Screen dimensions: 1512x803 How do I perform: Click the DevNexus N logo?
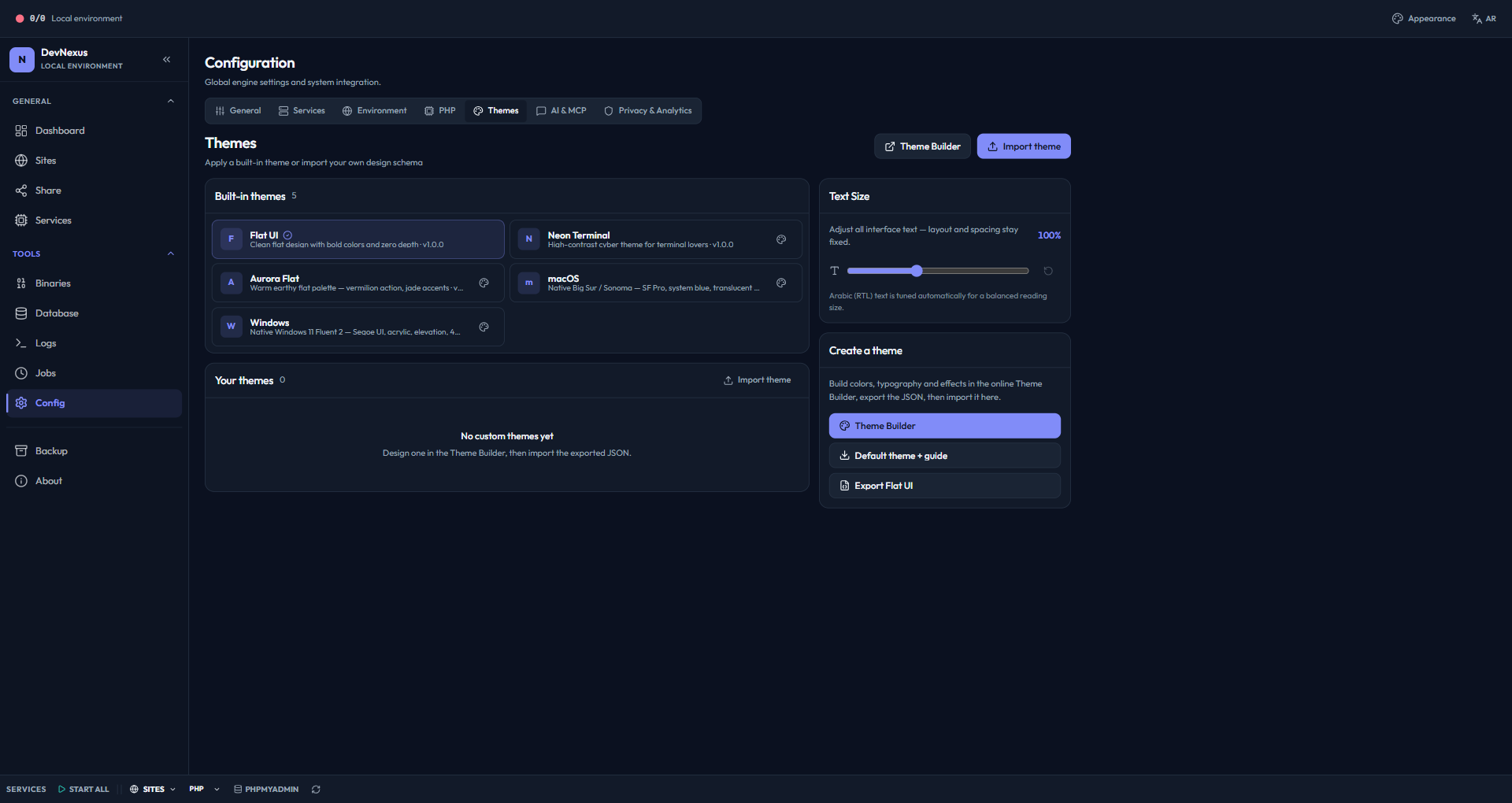click(x=22, y=59)
